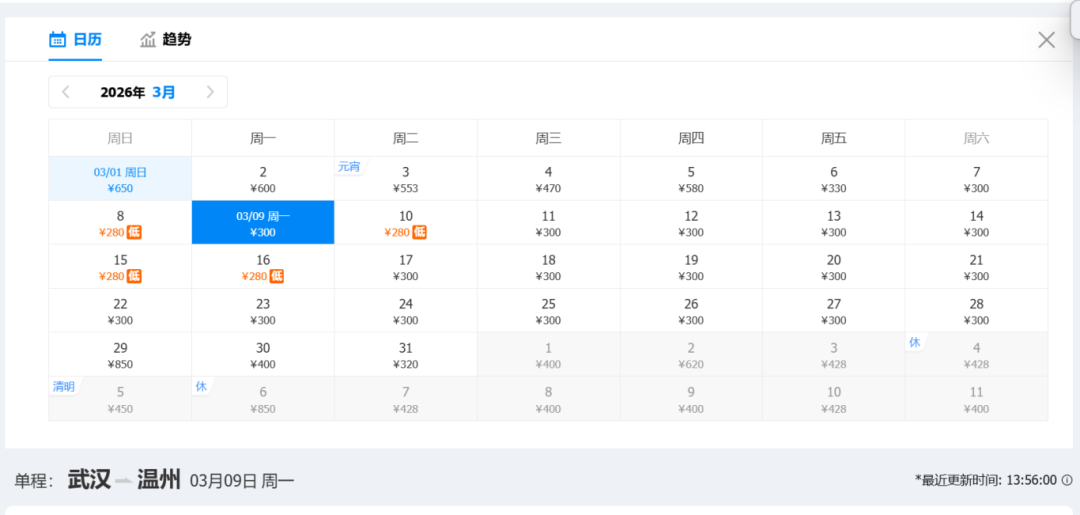The image size is (1080, 515).
Task: Choose March 29 priced ¥850
Action: pyautogui.click(x=120, y=355)
